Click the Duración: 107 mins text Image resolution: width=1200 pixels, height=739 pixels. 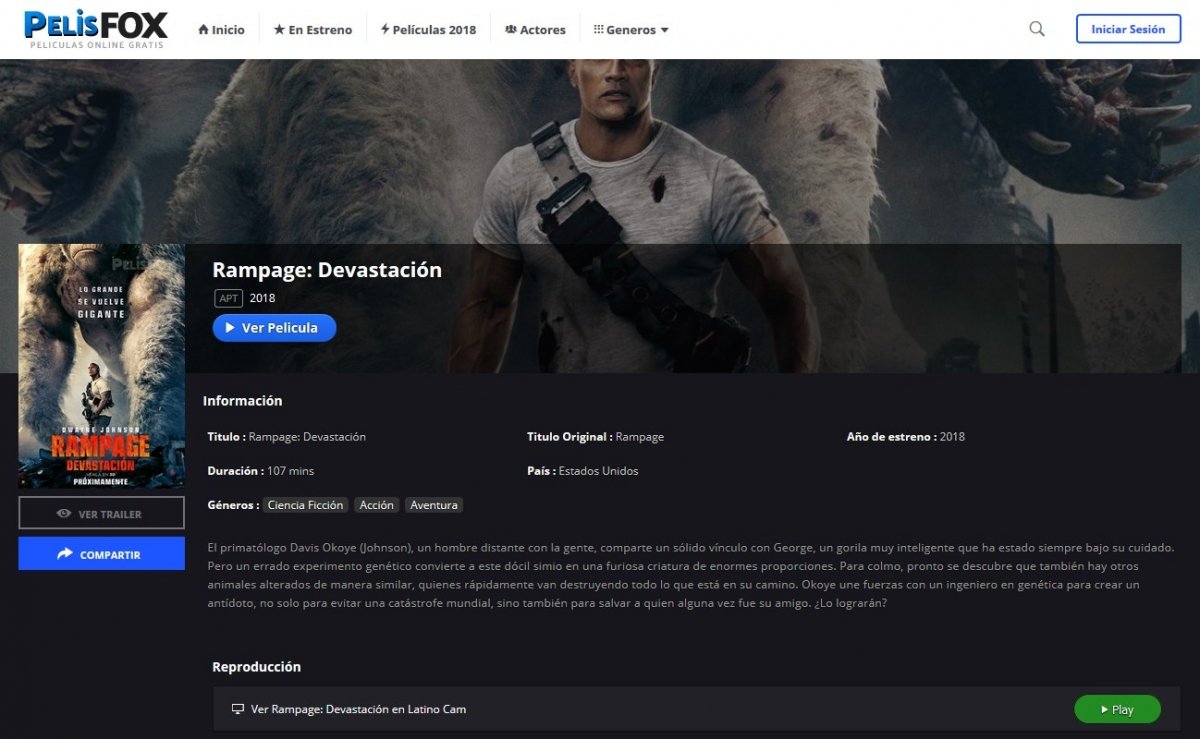pyautogui.click(x=261, y=471)
